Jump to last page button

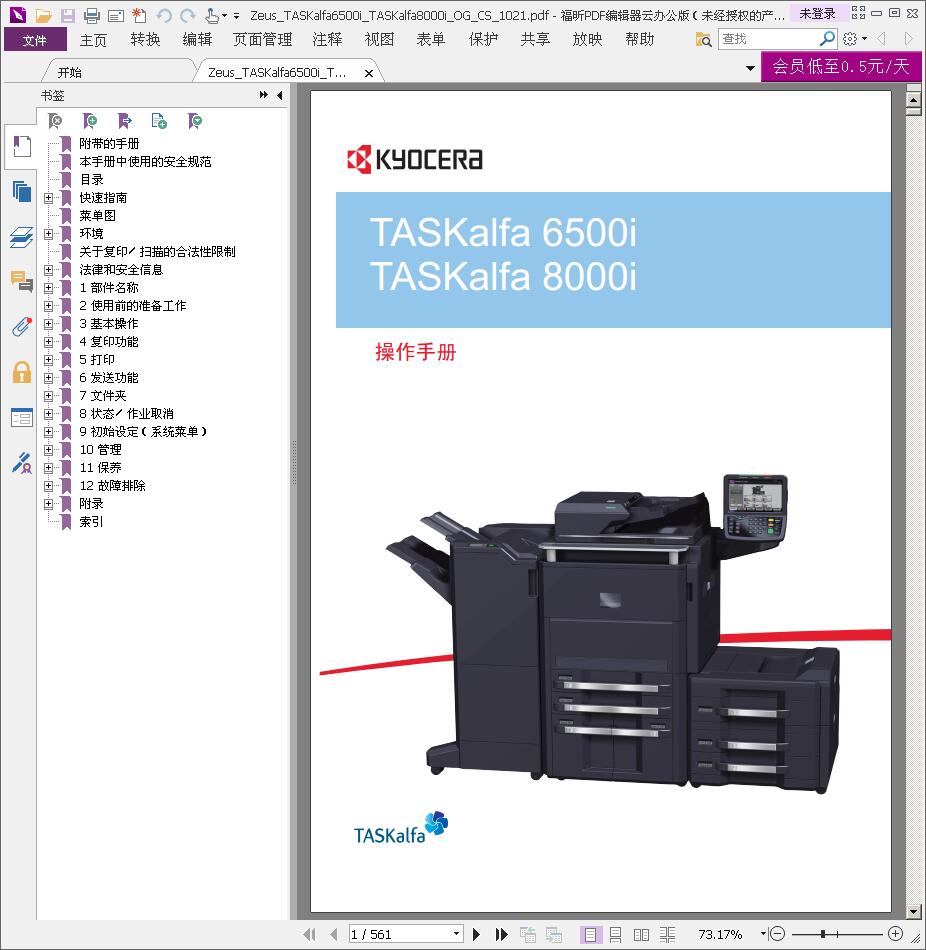point(501,934)
